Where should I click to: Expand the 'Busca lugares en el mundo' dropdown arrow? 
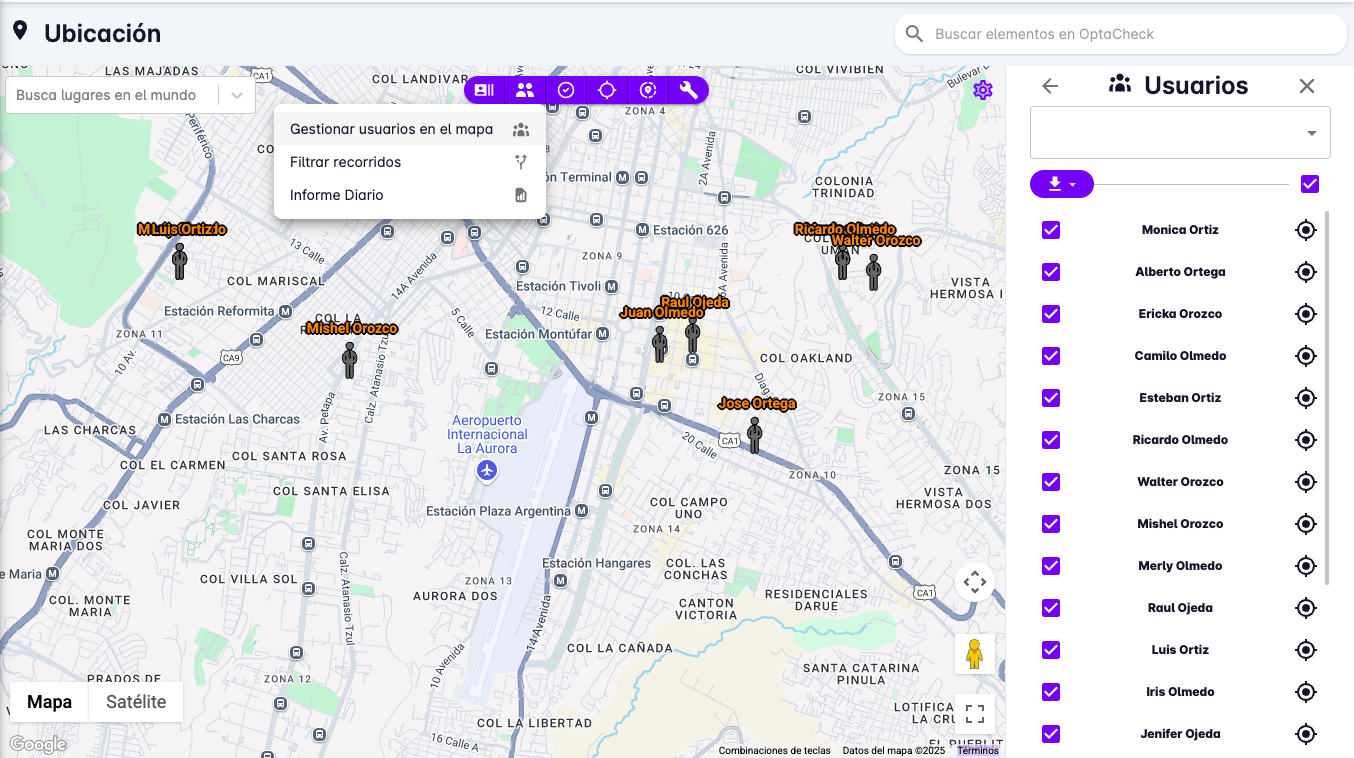(237, 96)
